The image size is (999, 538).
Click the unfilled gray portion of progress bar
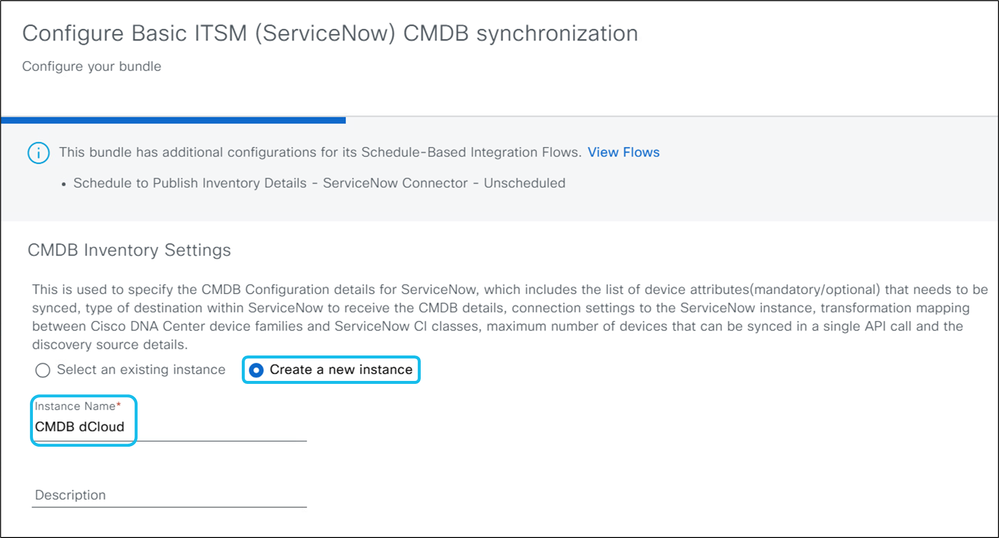click(x=670, y=120)
